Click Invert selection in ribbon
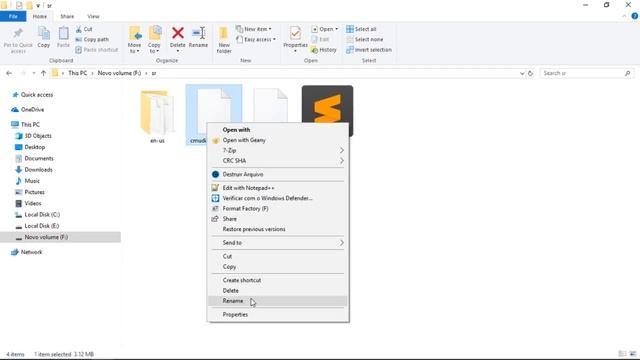The width and height of the screenshot is (640, 360). pos(369,50)
